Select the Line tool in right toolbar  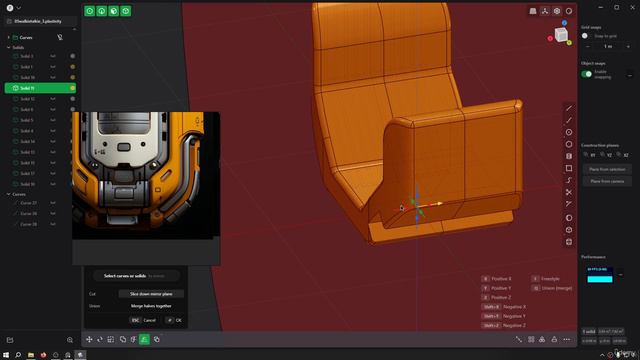point(569,108)
